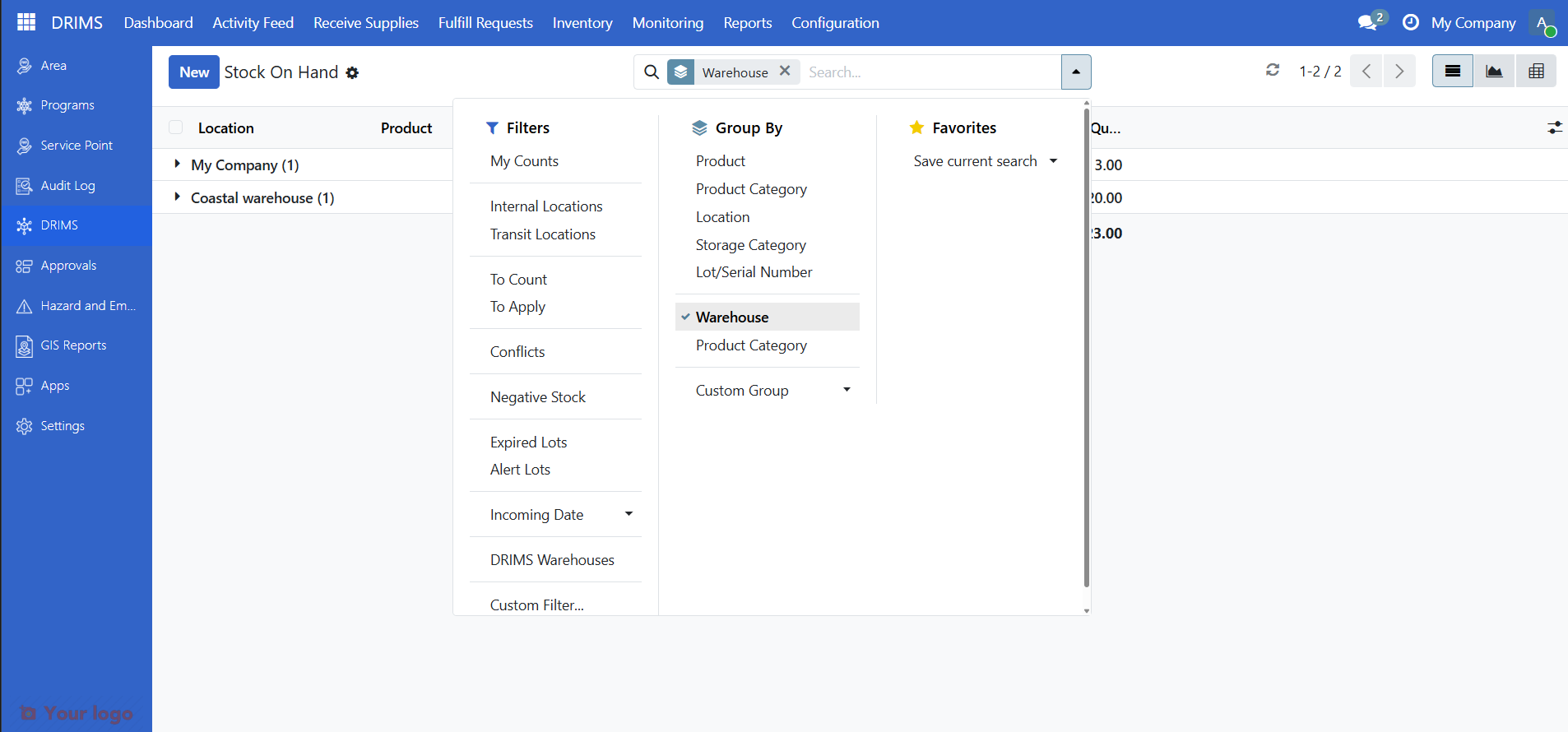Expand Save current search
Screen dimensions: 1568x732
click(x=985, y=161)
